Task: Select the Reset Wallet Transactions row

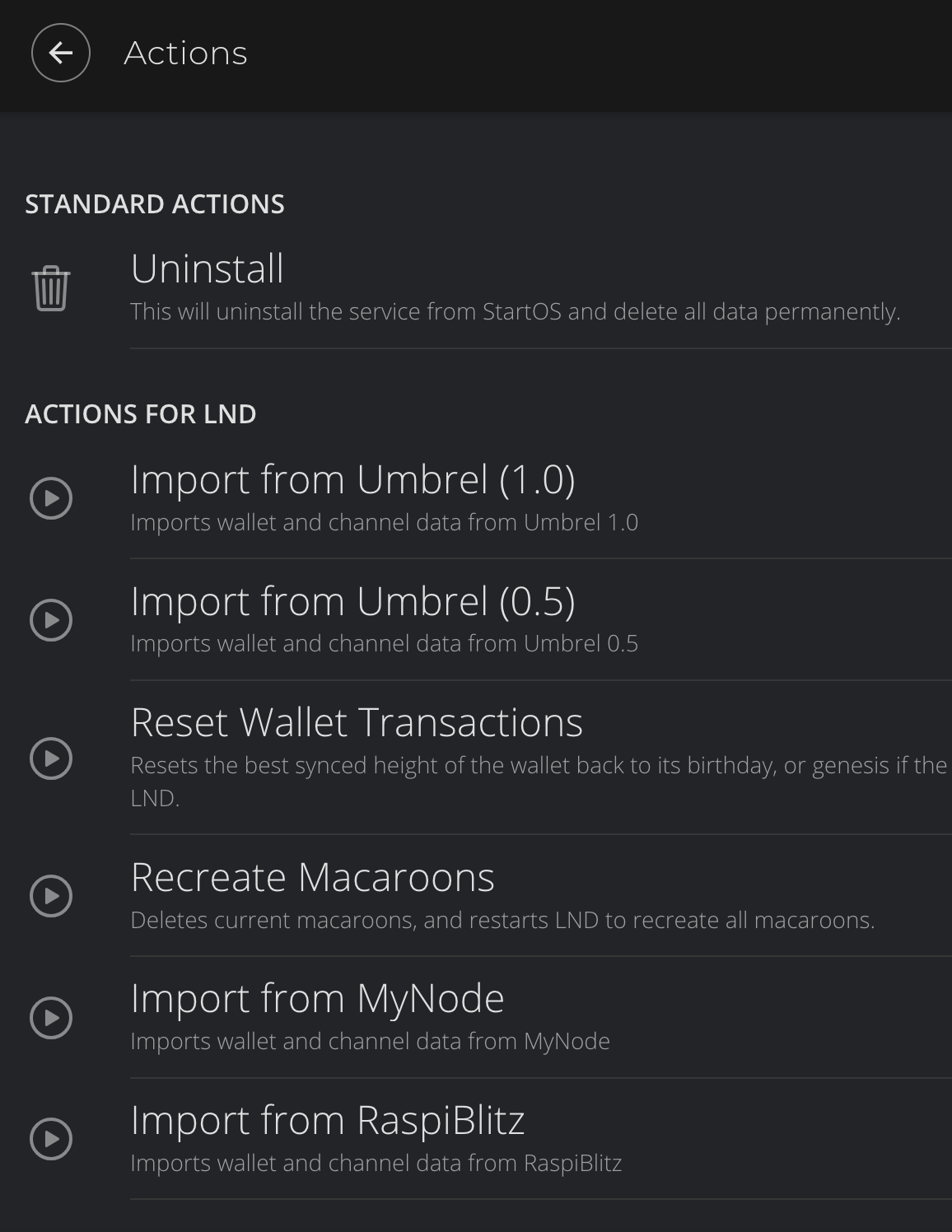Action: click(x=357, y=723)
